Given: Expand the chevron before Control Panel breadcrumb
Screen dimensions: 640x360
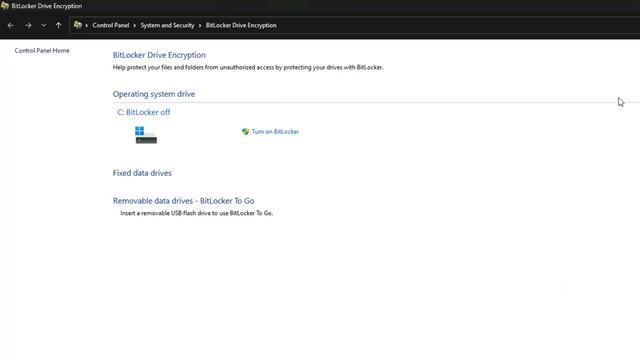Looking at the screenshot, I should tap(87, 25).
